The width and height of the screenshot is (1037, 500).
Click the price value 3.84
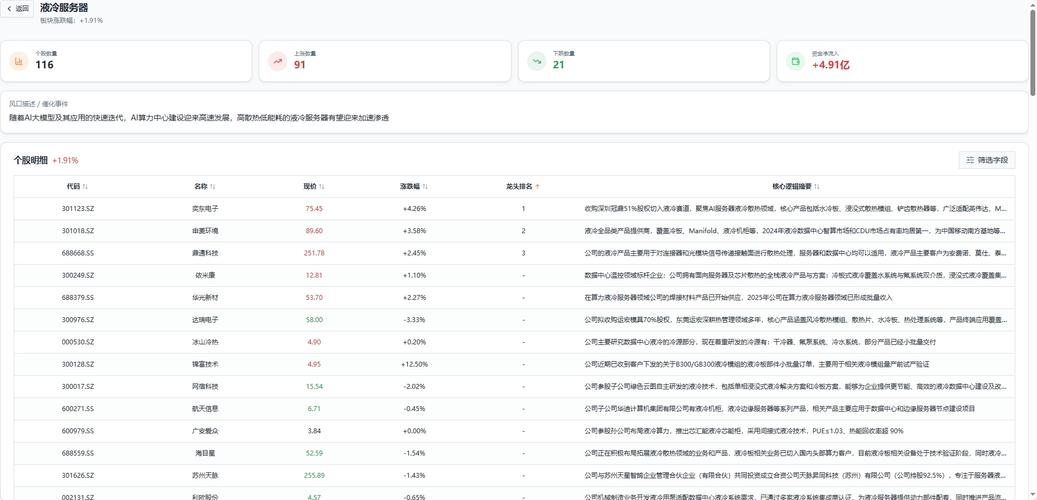tap(314, 431)
